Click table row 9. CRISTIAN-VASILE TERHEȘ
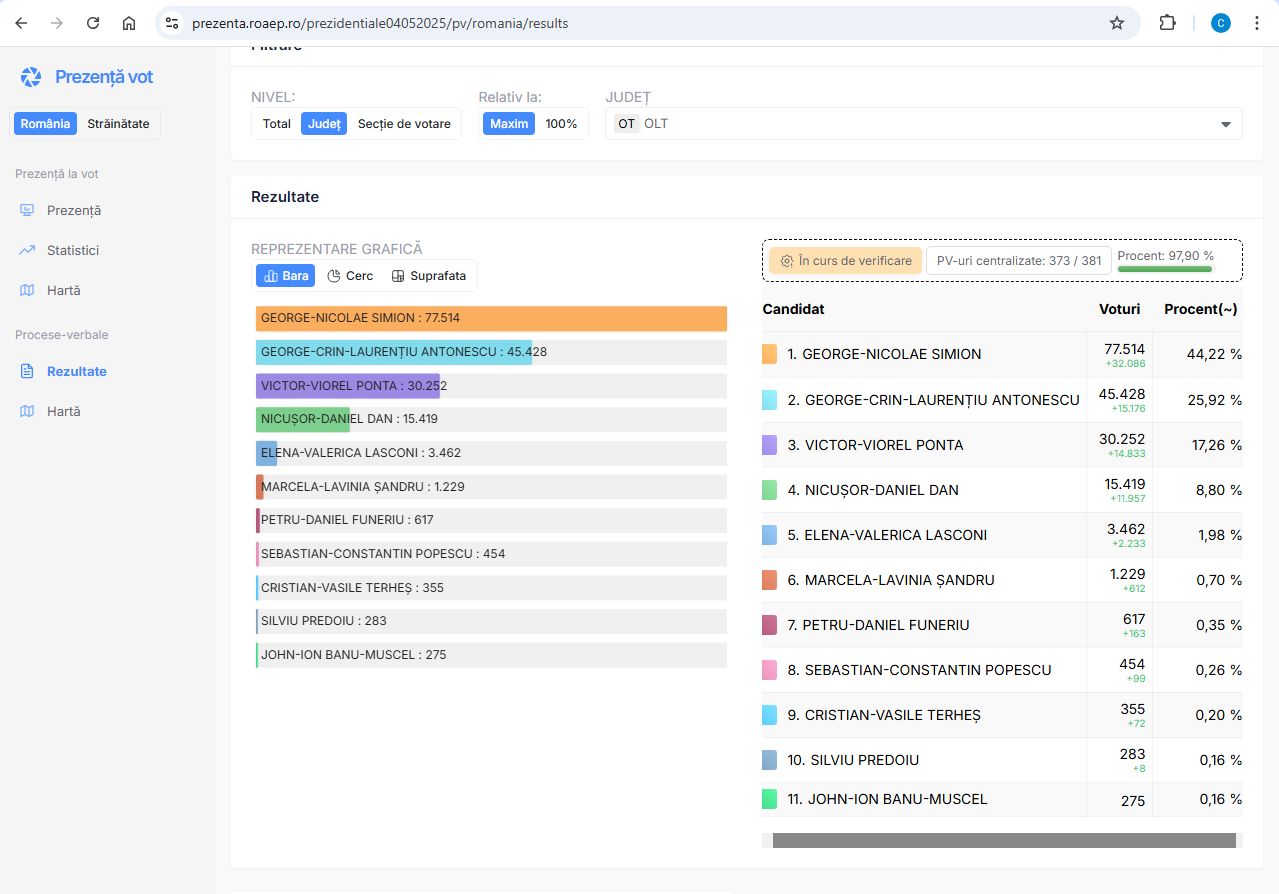1279x894 pixels. 1002,715
